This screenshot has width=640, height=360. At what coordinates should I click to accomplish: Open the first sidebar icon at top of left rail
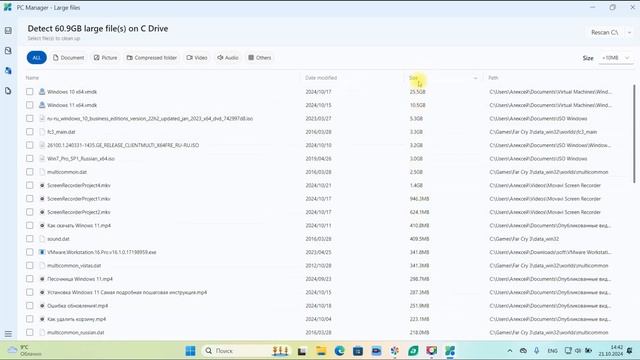tap(8, 31)
